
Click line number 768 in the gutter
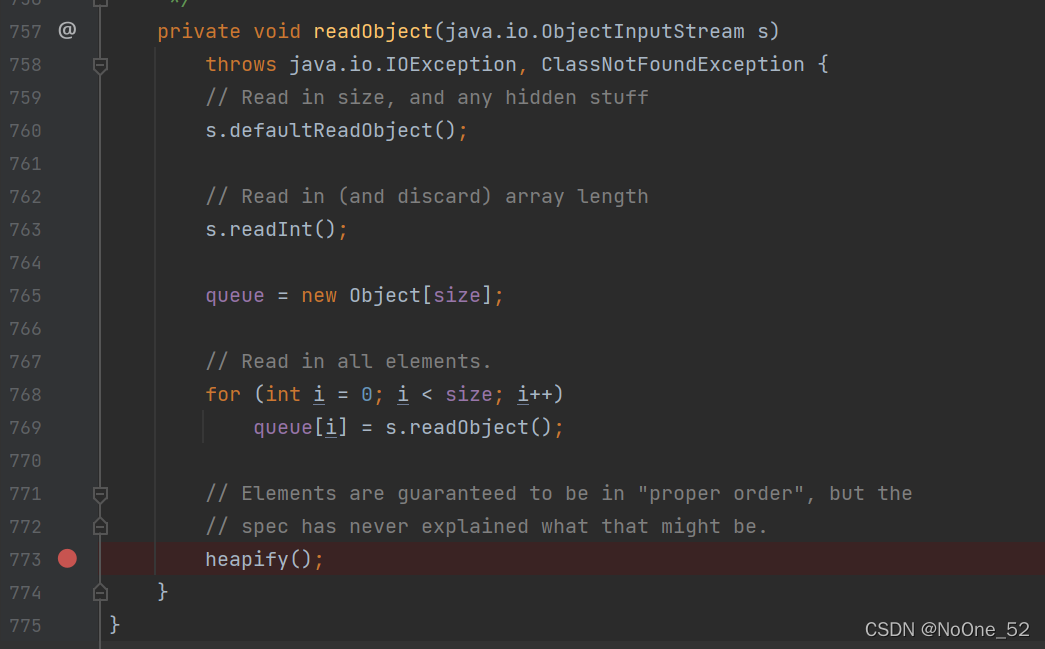[25, 394]
